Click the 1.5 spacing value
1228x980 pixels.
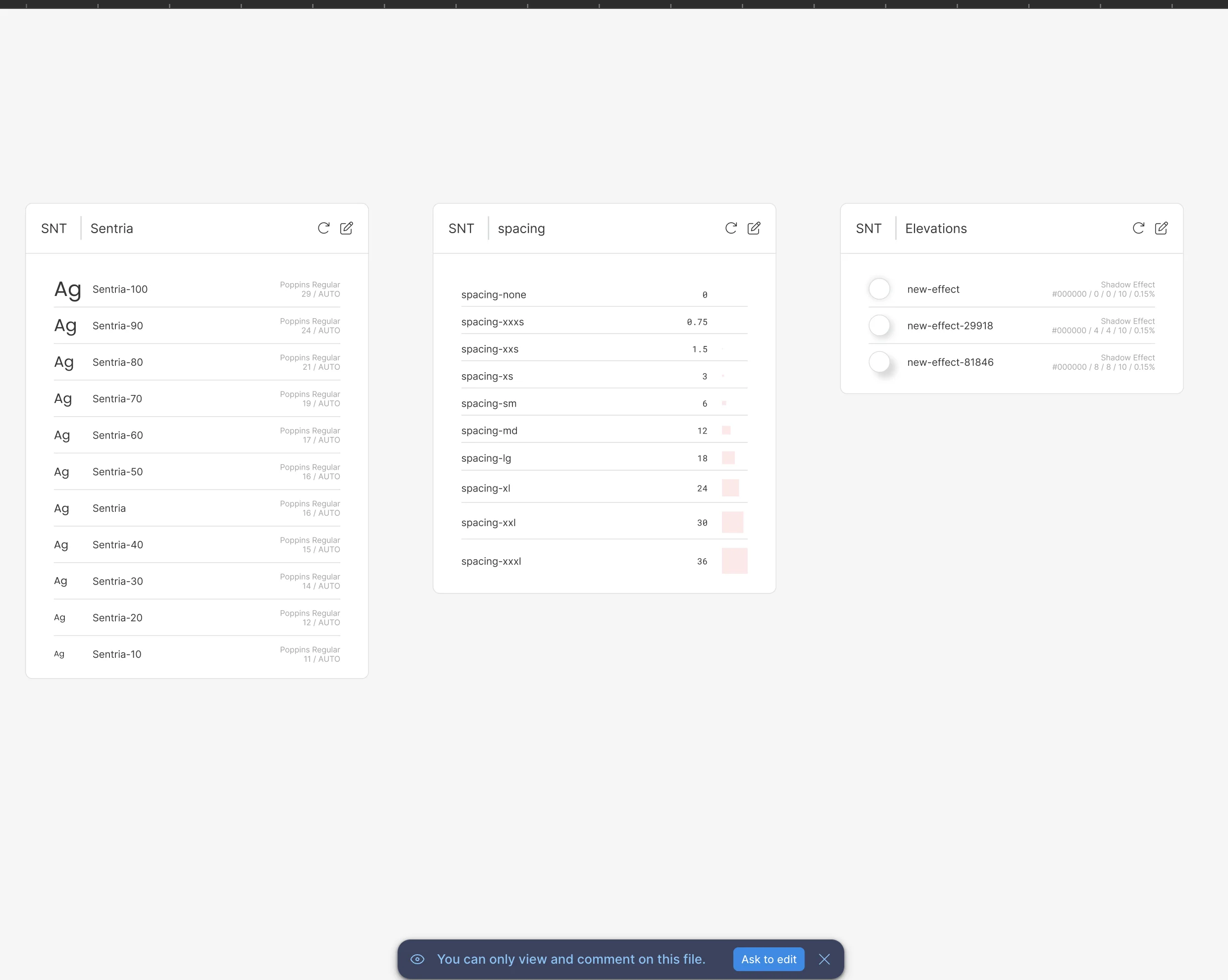coord(700,349)
